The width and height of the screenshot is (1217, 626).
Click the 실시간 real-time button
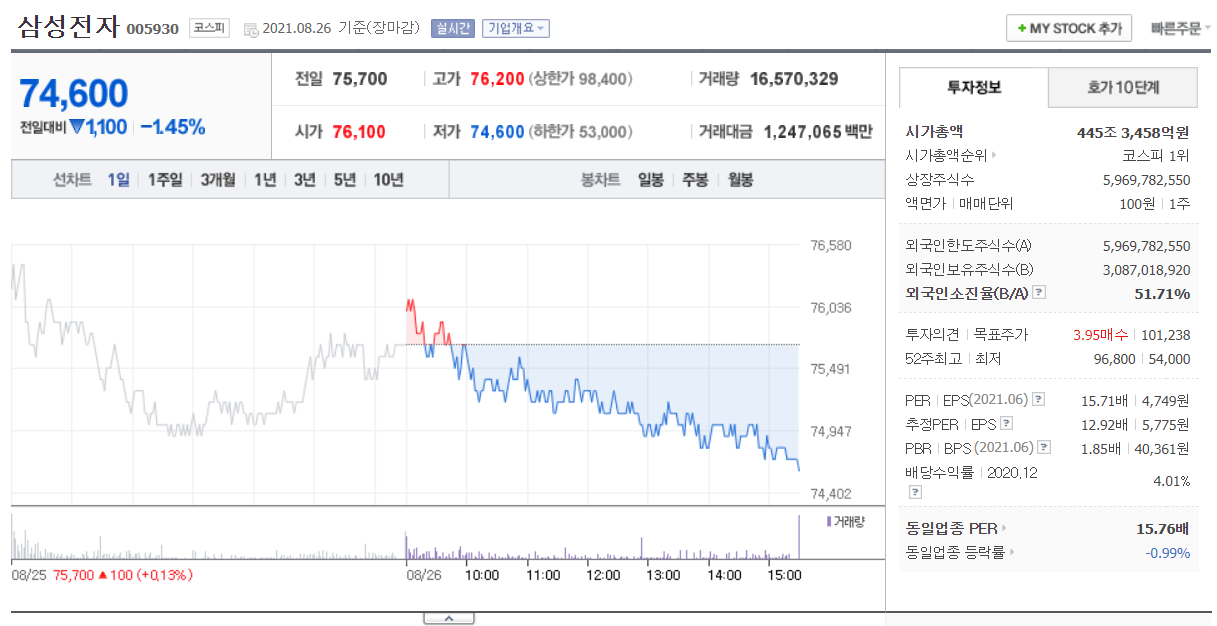coord(453,29)
